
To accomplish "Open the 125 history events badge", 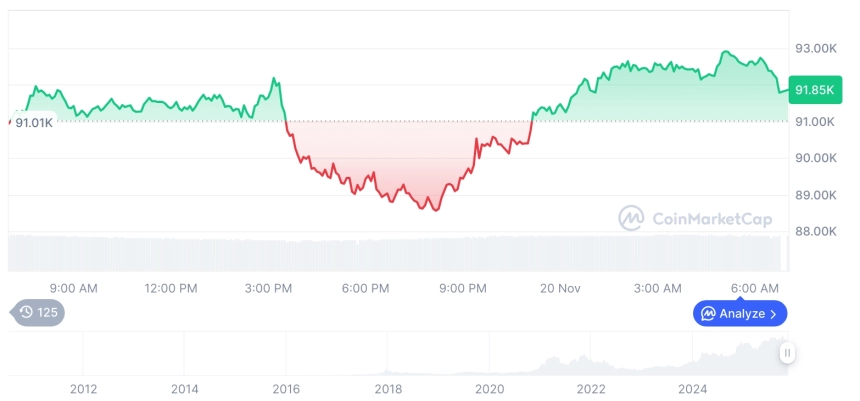I will pos(38,313).
